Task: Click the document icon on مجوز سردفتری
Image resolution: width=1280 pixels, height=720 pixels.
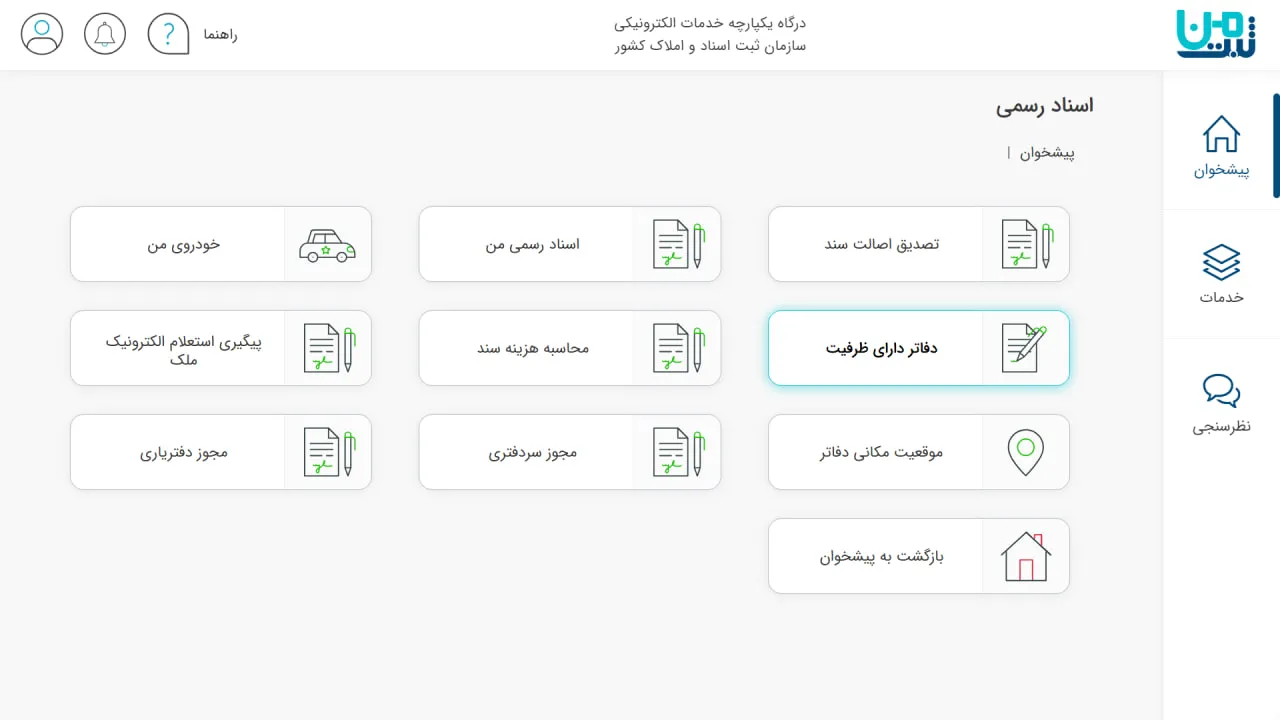Action: point(677,452)
